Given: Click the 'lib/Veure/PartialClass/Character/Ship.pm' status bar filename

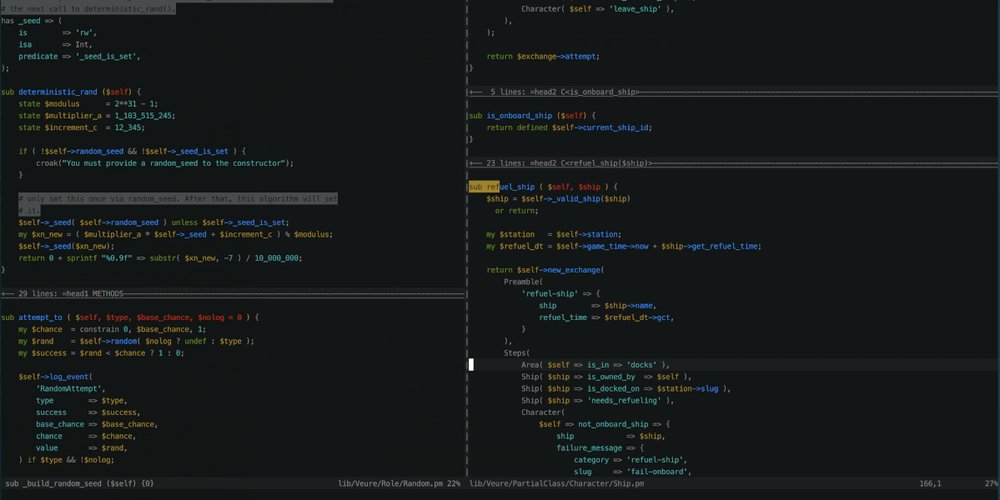Looking at the screenshot, I should (x=557, y=484).
